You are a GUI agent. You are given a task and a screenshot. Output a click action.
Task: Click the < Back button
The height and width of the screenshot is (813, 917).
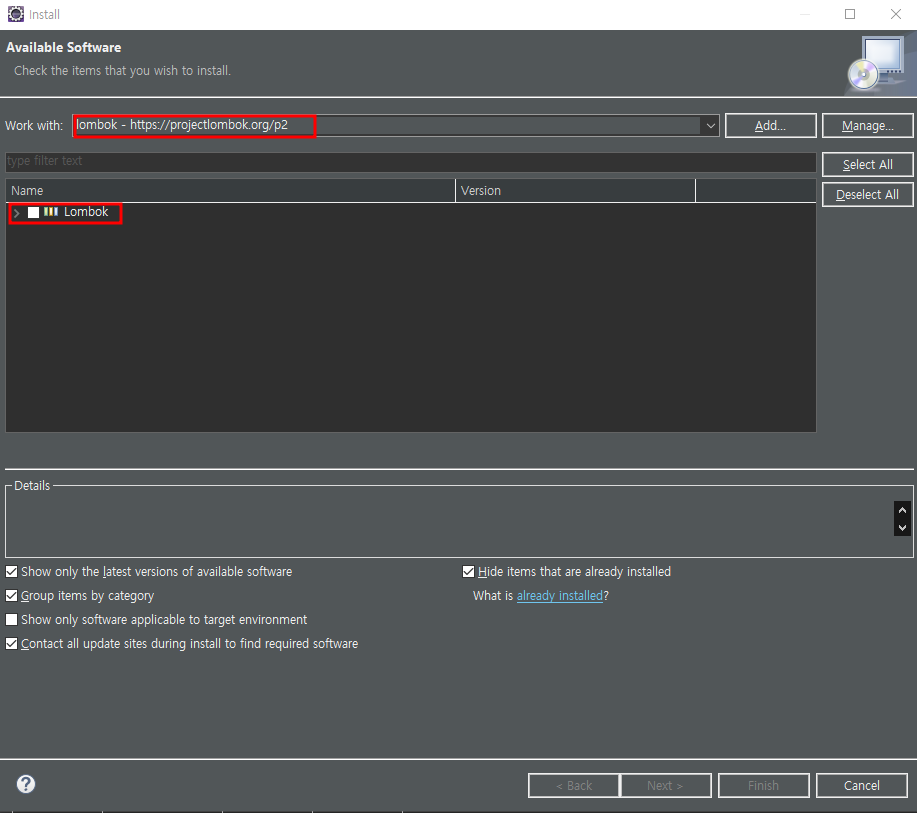574,786
